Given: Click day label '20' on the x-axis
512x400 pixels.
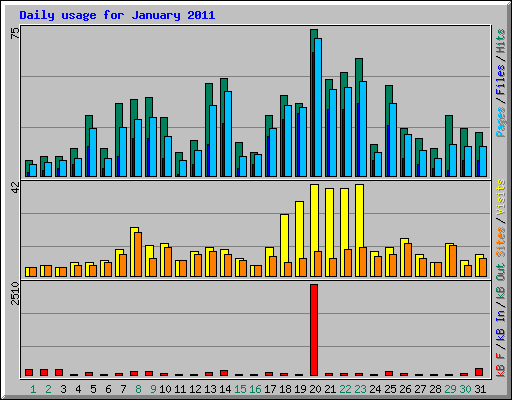Looking at the screenshot, I should pyautogui.click(x=315, y=389).
